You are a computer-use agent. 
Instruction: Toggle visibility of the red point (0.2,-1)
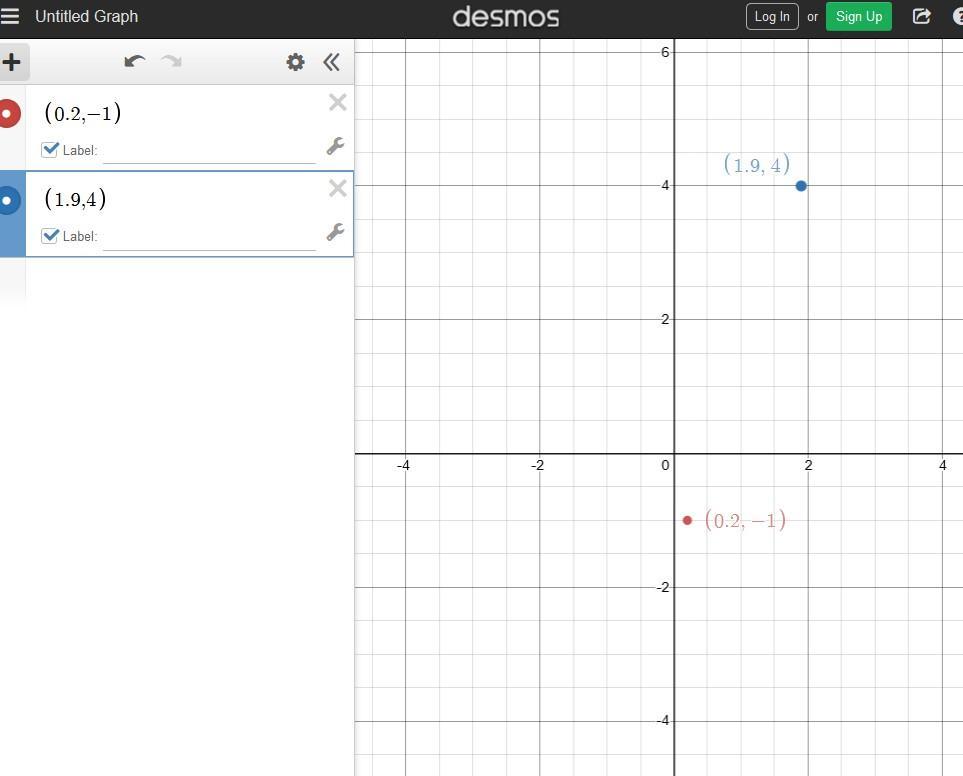pos(8,114)
